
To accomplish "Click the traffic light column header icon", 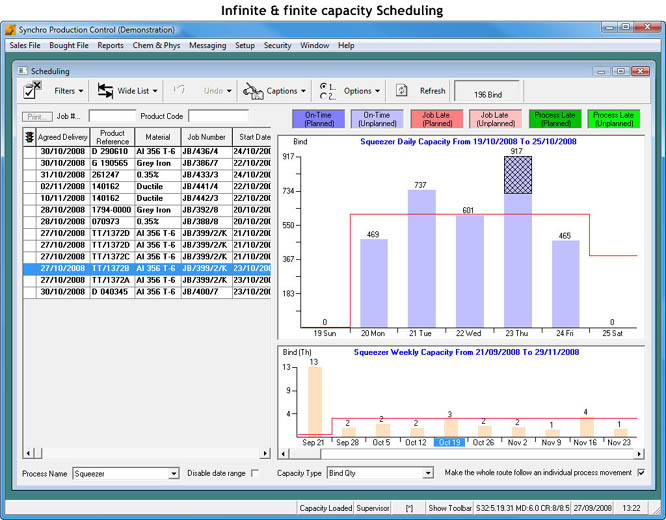I will point(28,137).
